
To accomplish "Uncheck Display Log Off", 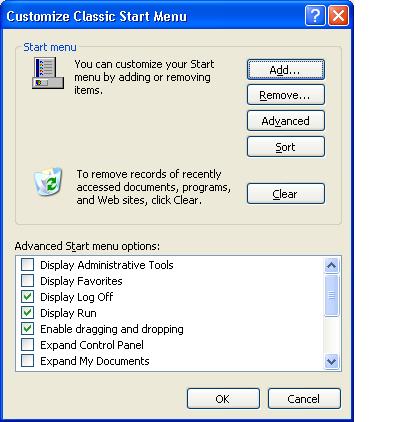I will (27, 297).
